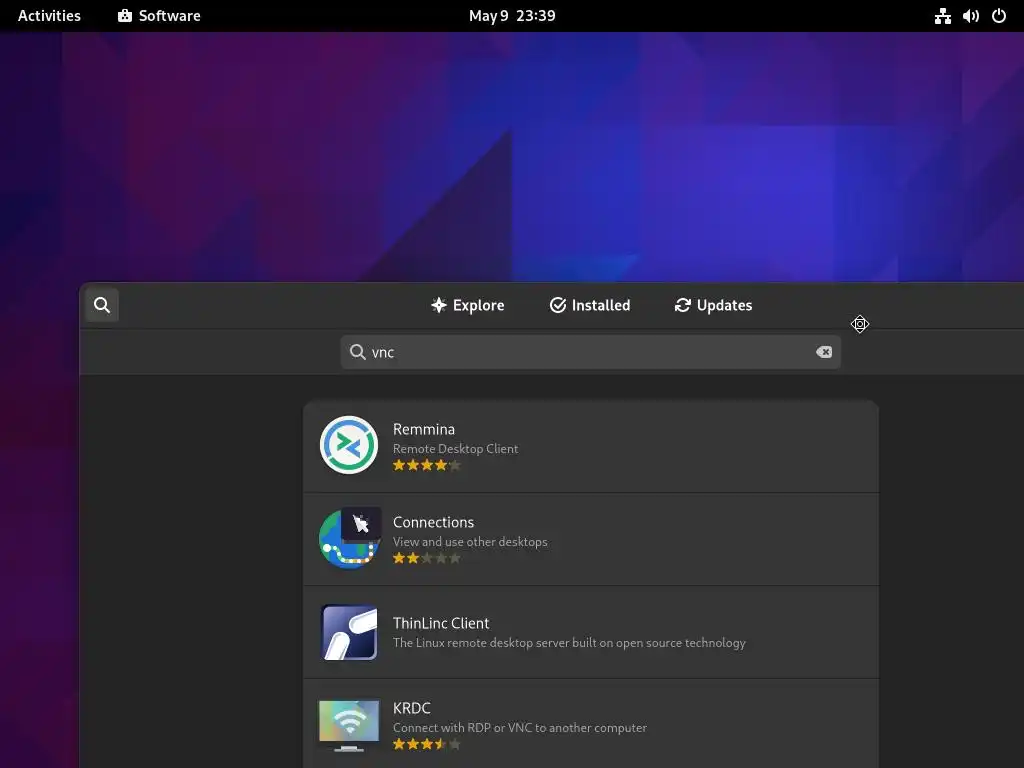1024x768 pixels.
Task: Open the ThinLinc Client app icon
Action: point(349,632)
